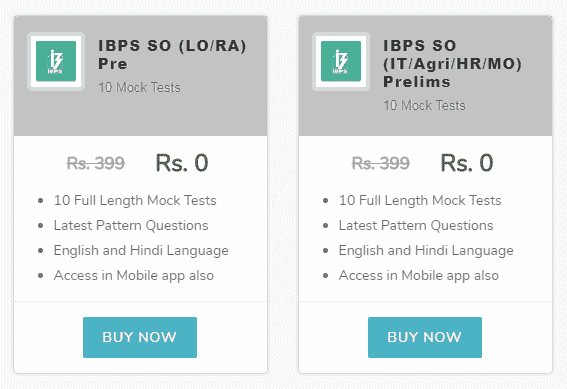Click 'English and Hindi Language' in right card
567x389 pixels.
(x=426, y=251)
